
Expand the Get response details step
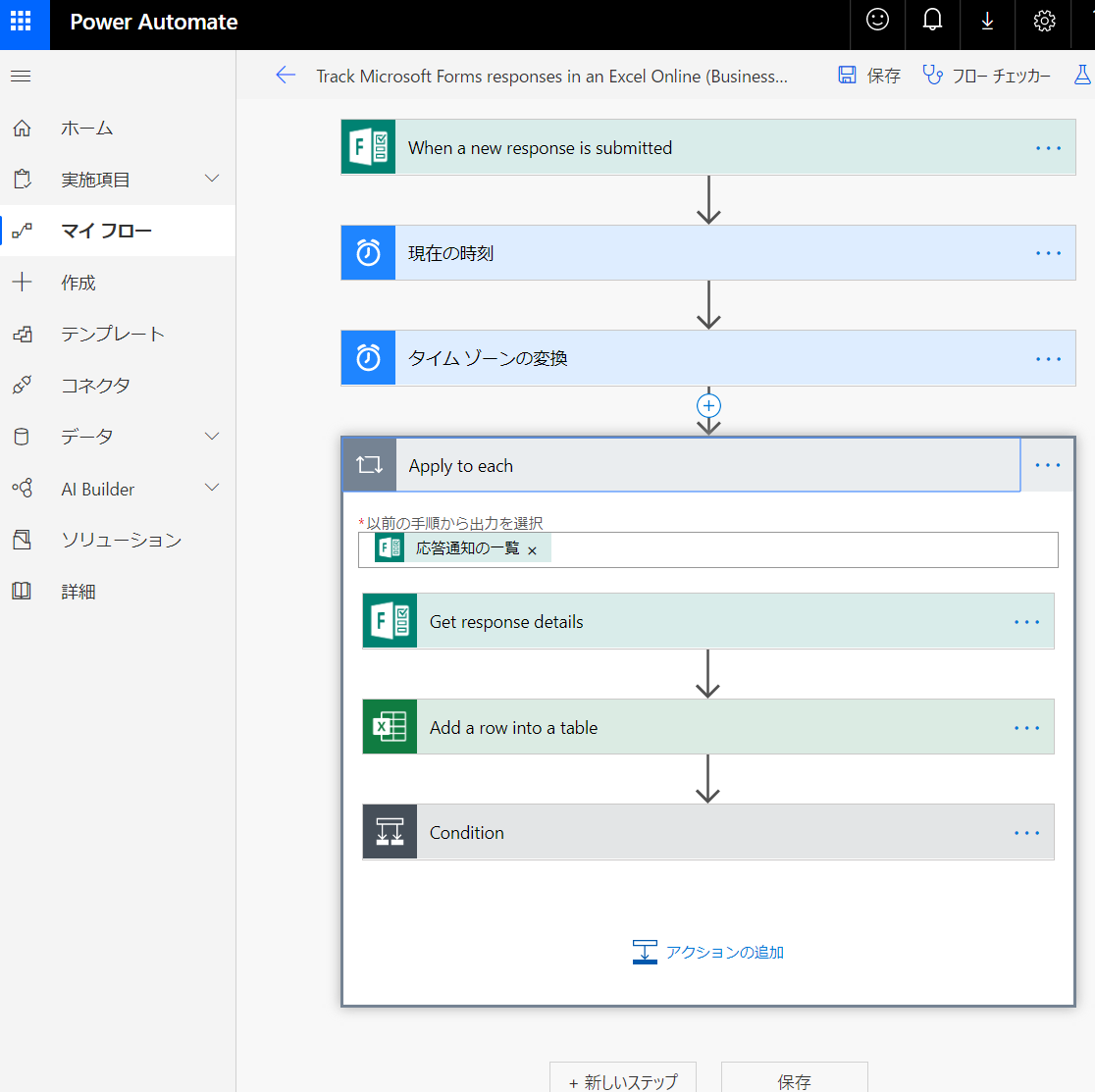tap(708, 621)
